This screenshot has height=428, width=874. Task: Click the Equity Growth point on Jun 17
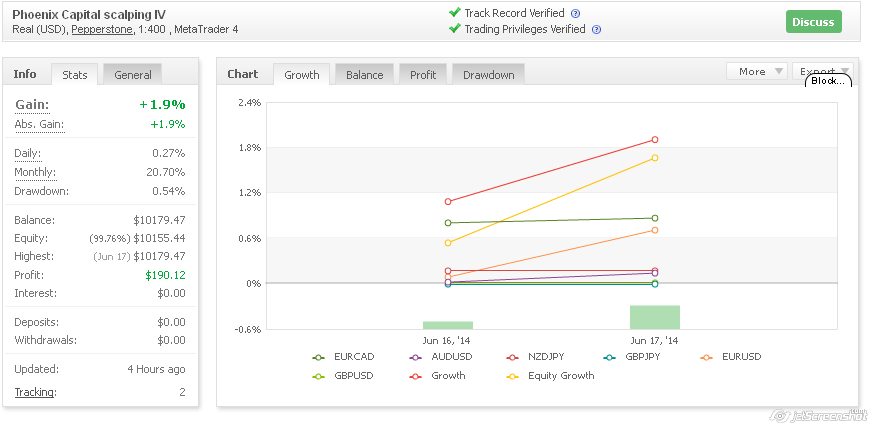(x=655, y=158)
